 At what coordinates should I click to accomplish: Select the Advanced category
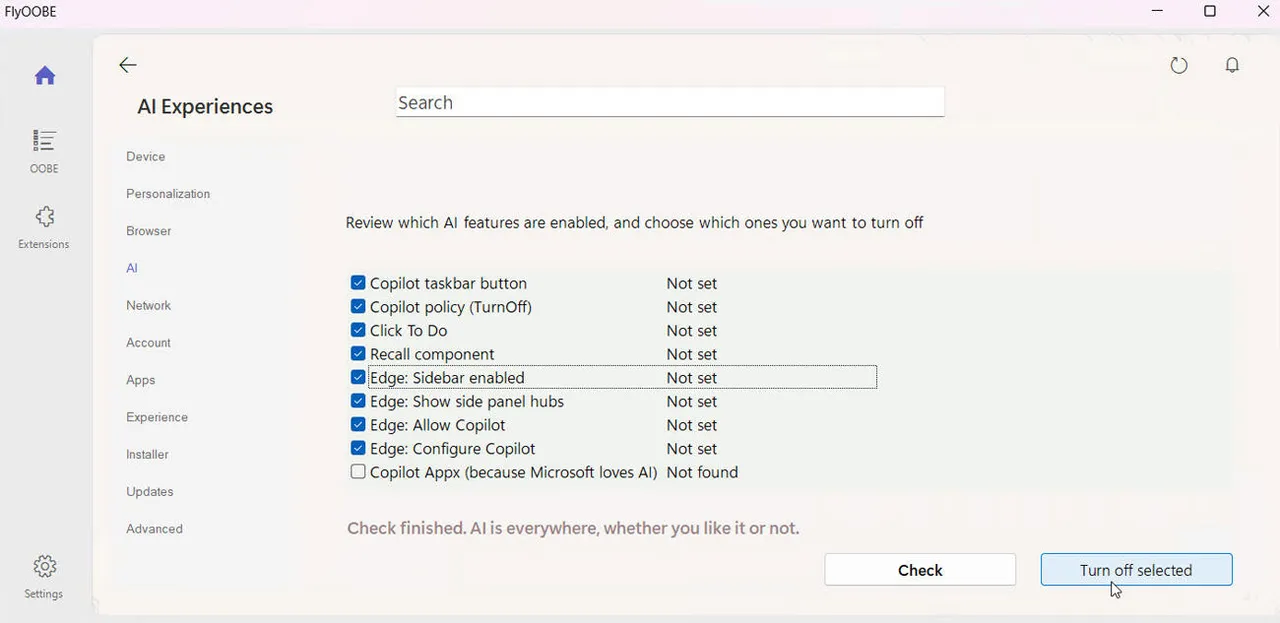[154, 528]
